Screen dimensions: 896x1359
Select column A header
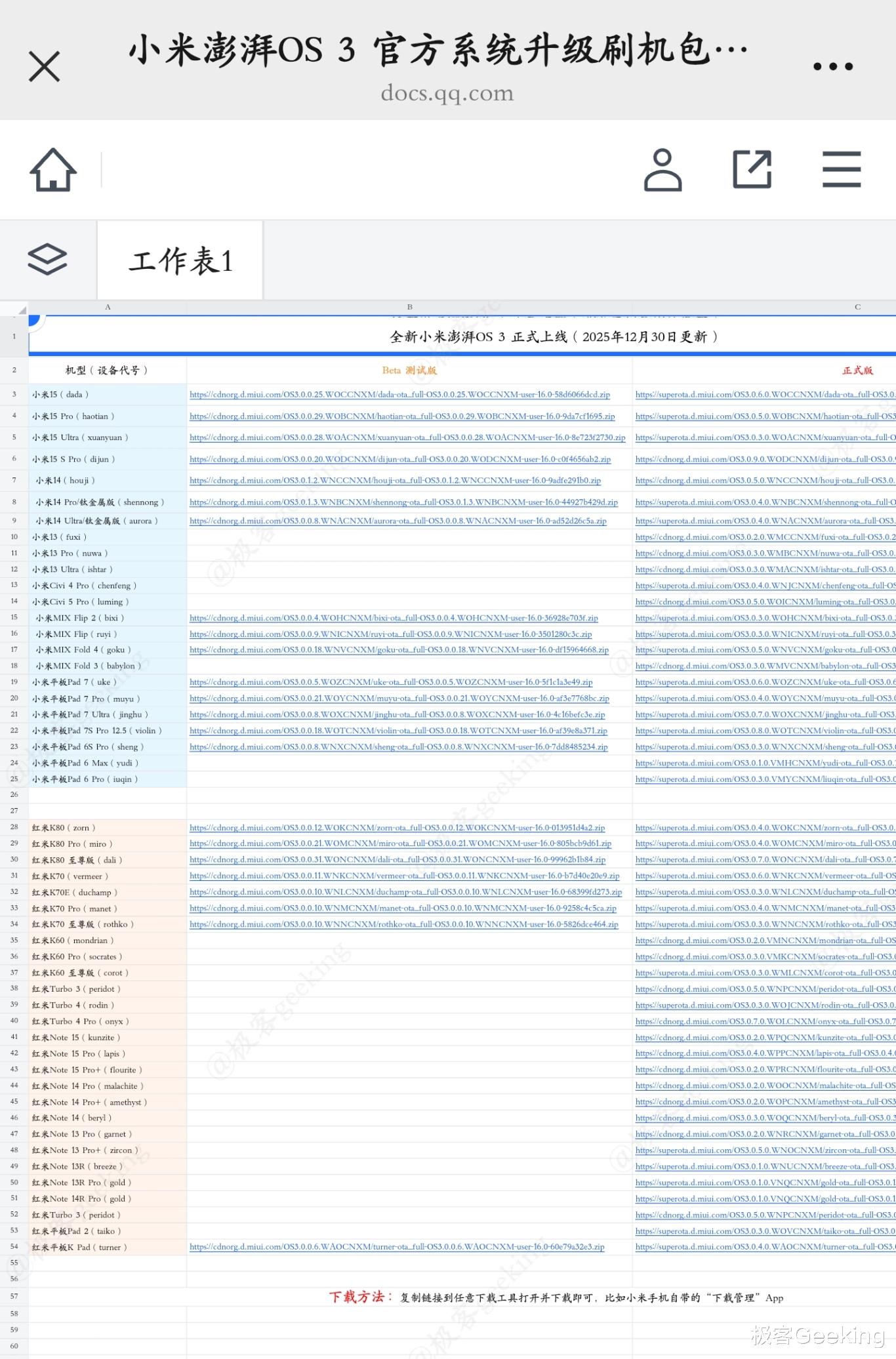108,308
